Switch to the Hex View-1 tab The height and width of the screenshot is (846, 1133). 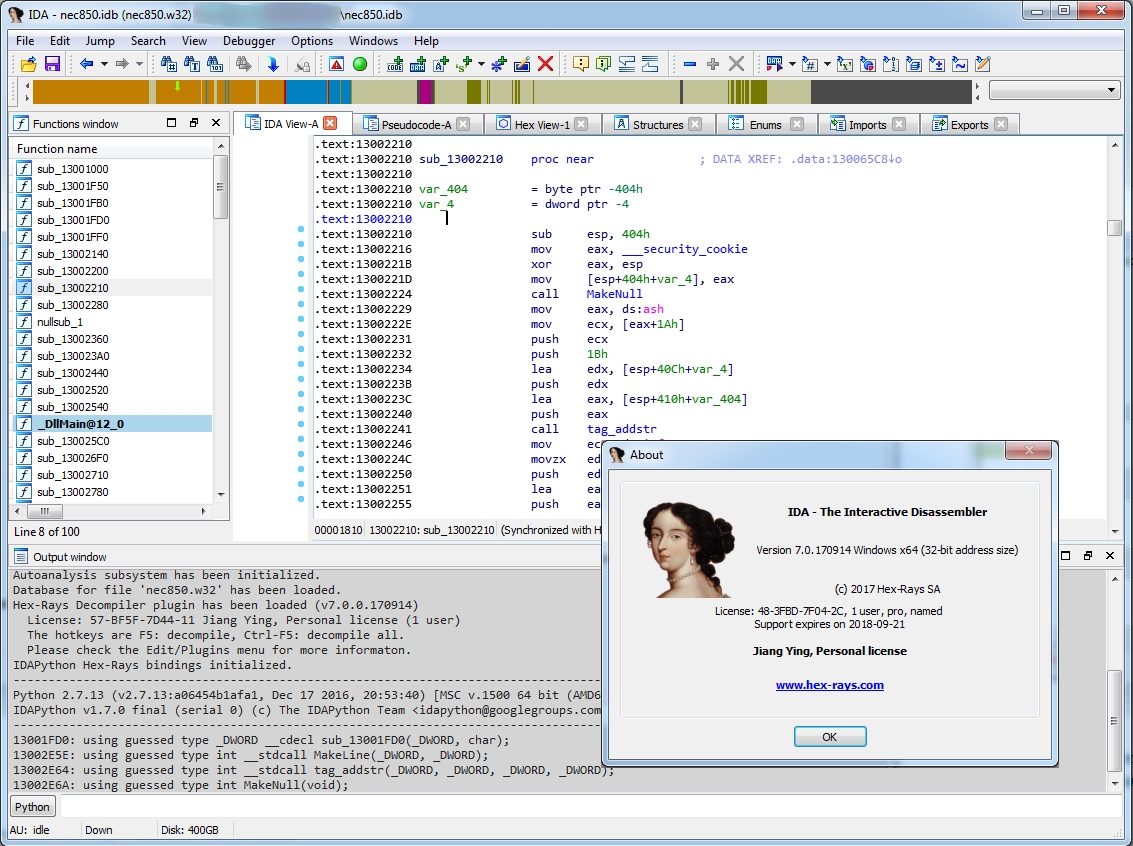tap(541, 124)
